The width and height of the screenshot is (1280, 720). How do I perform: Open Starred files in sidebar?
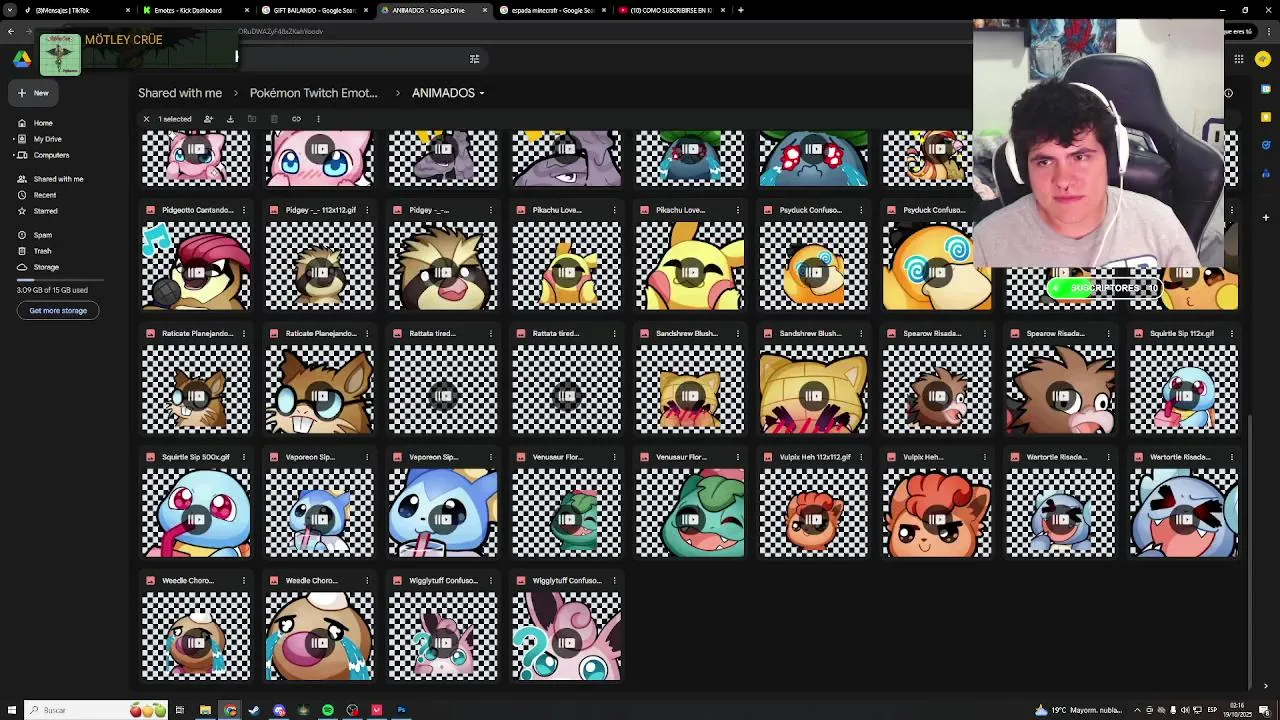point(45,211)
